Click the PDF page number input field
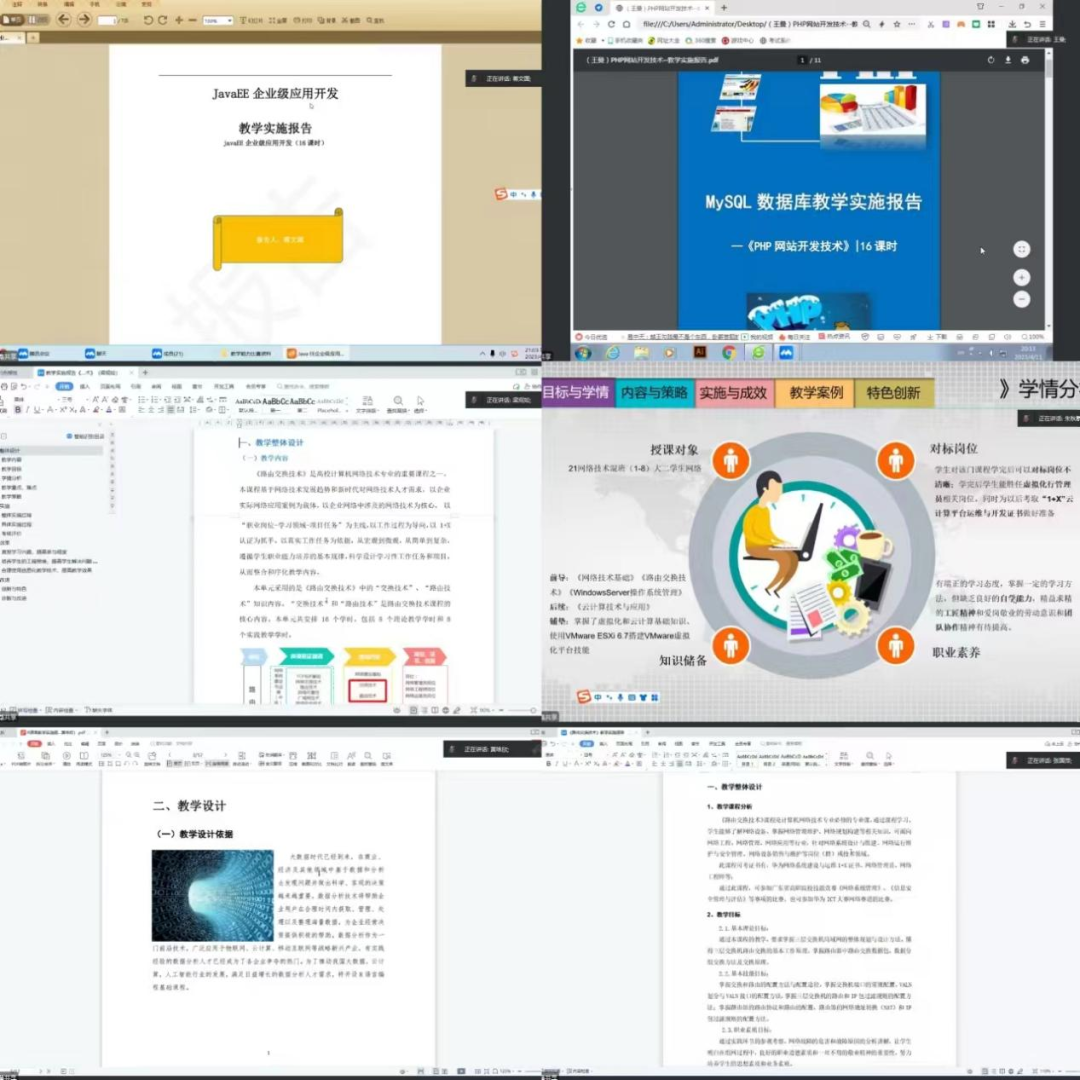This screenshot has height=1080, width=1080. tap(801, 60)
